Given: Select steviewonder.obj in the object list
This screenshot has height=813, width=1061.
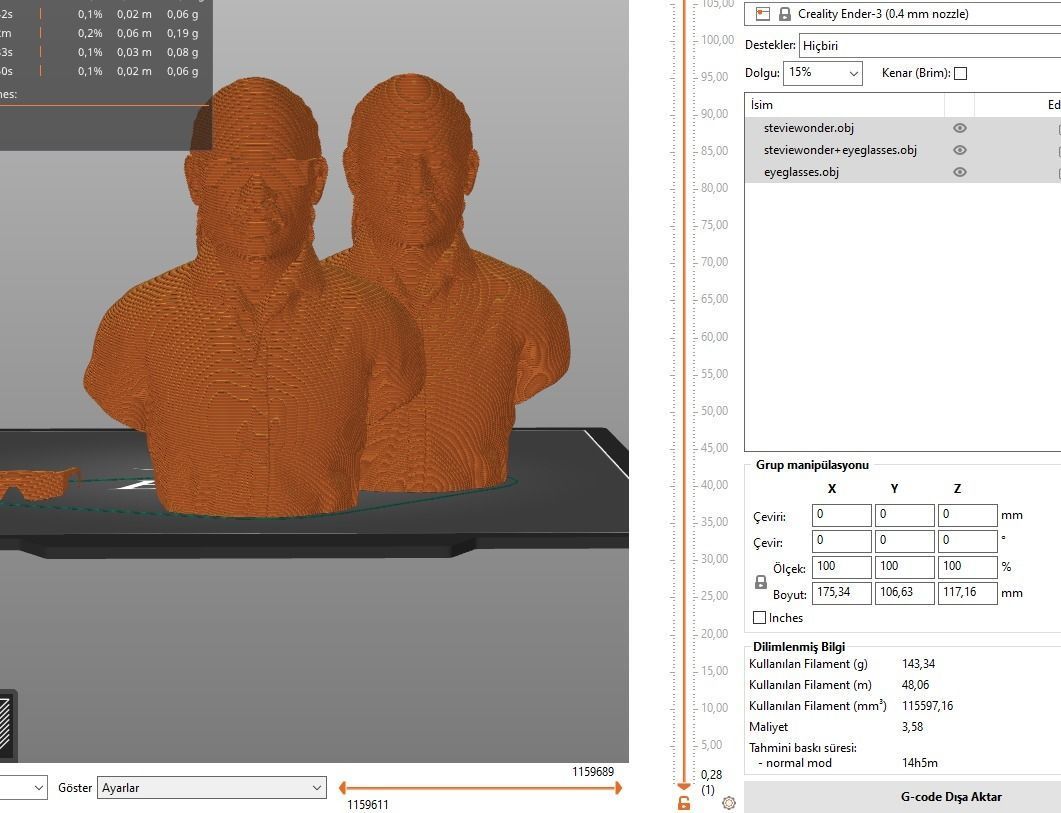Looking at the screenshot, I should point(809,128).
